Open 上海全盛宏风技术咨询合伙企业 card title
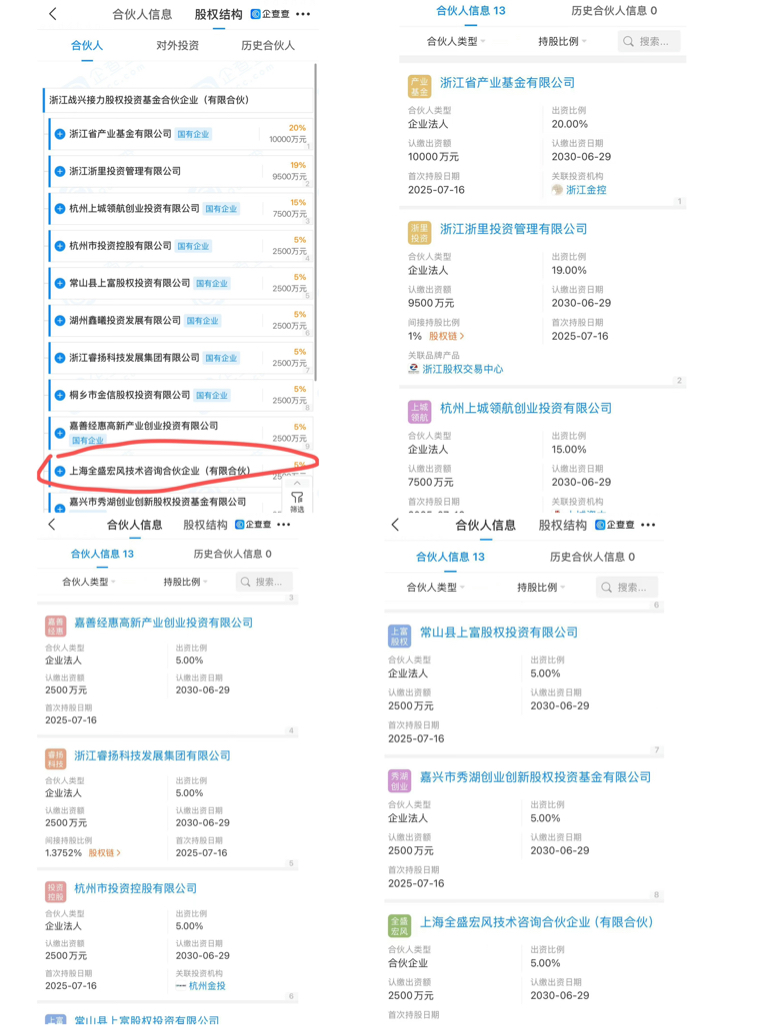 coord(536,922)
